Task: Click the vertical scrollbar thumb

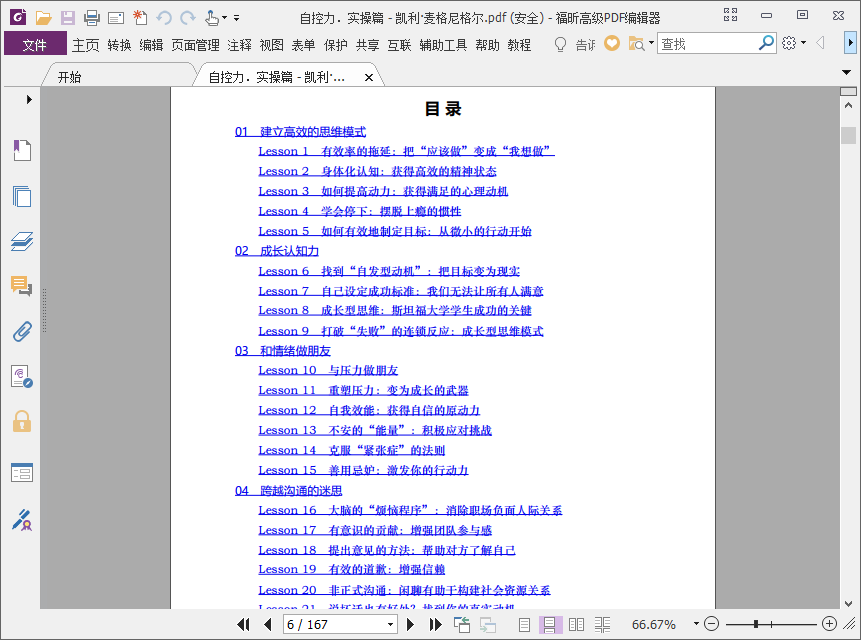Action: pos(848,135)
